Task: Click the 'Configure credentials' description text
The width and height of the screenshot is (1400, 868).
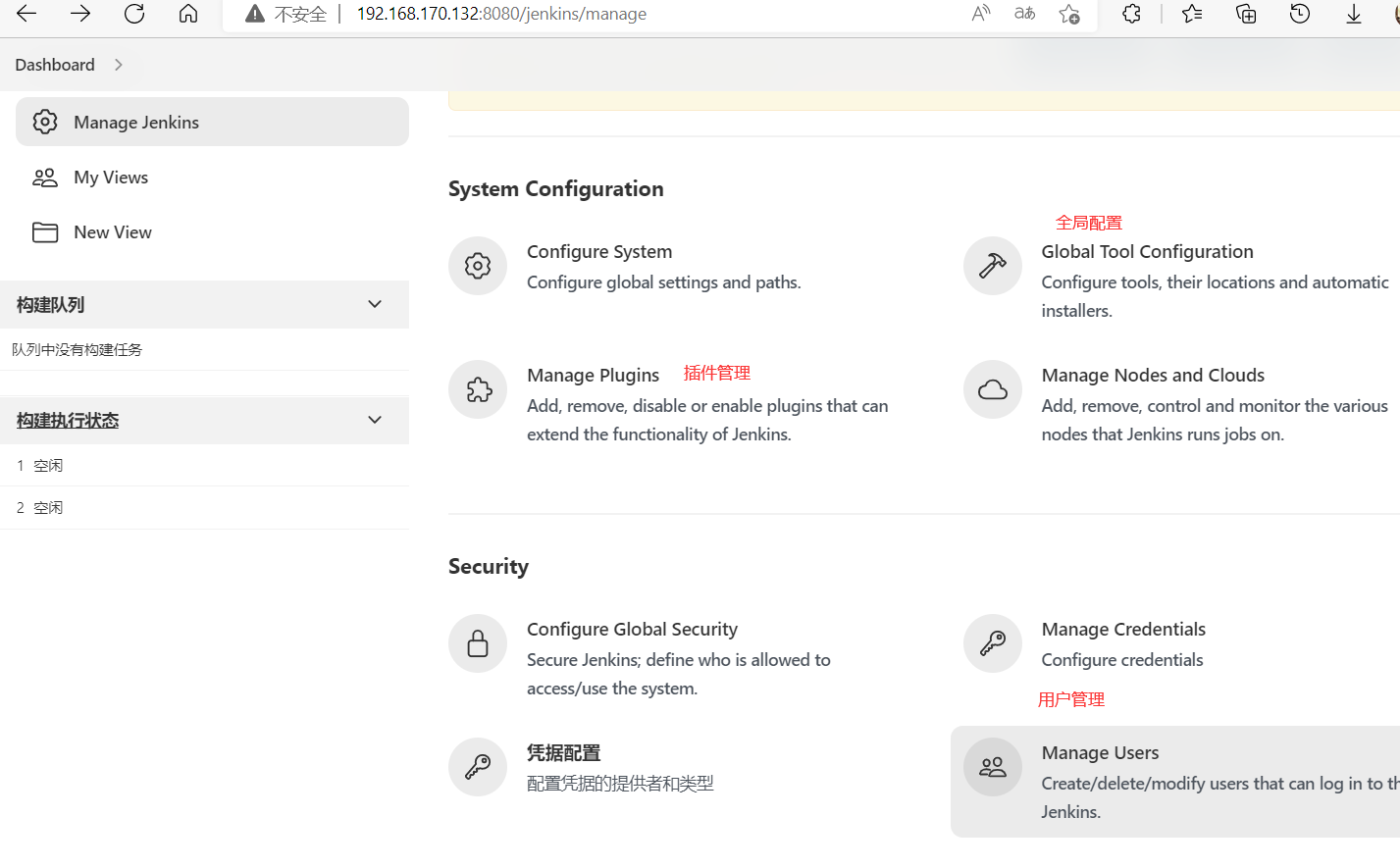Action: click(1122, 659)
